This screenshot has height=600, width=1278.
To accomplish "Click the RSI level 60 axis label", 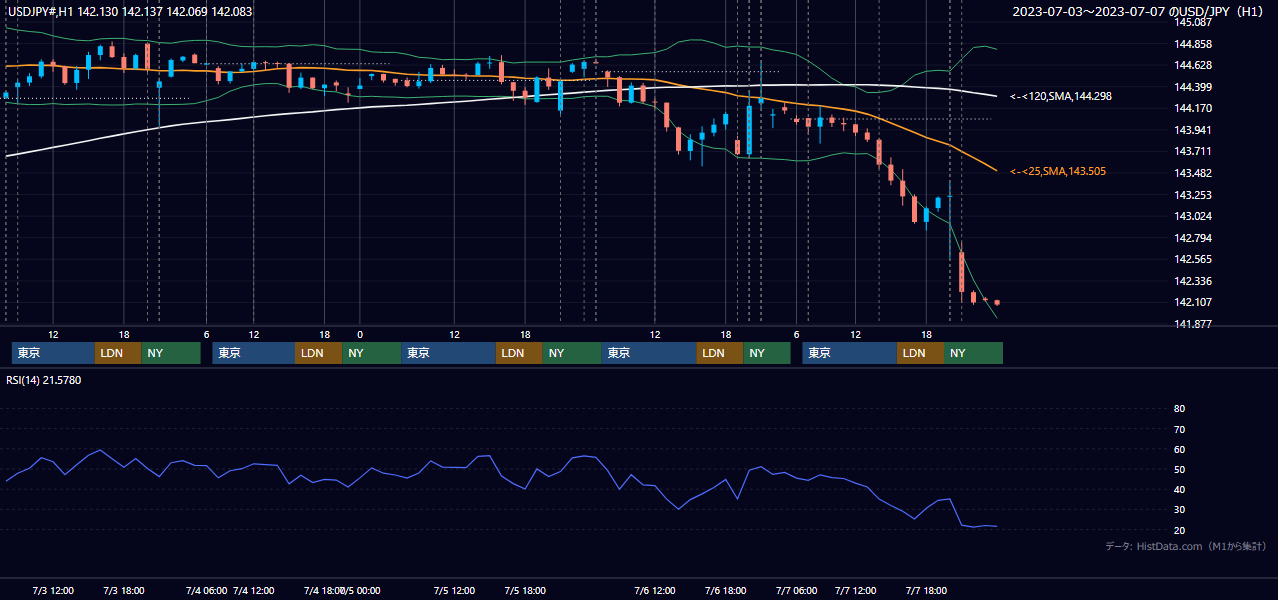I will (x=1179, y=449).
